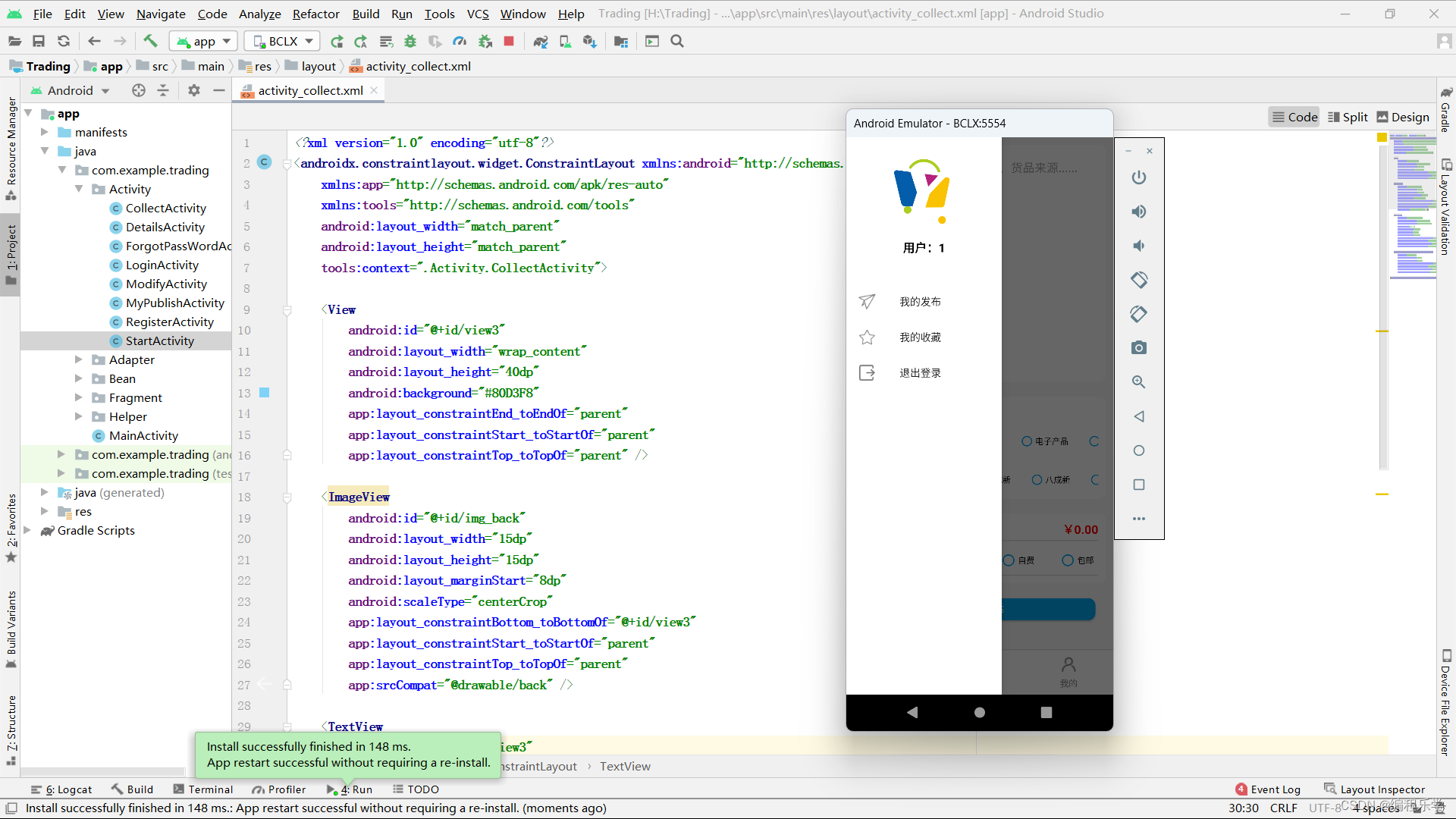Click the hammer Make Project icon
The image size is (1456, 819).
pyautogui.click(x=150, y=41)
